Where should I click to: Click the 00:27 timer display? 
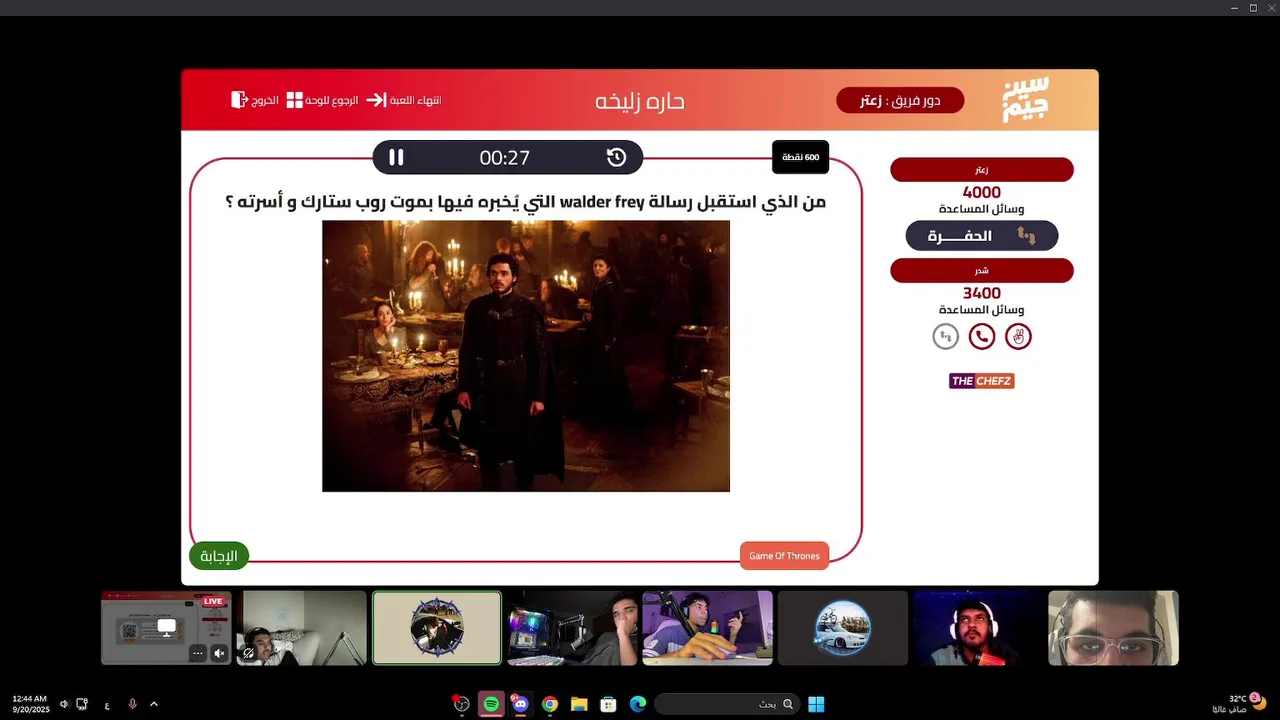(x=504, y=157)
